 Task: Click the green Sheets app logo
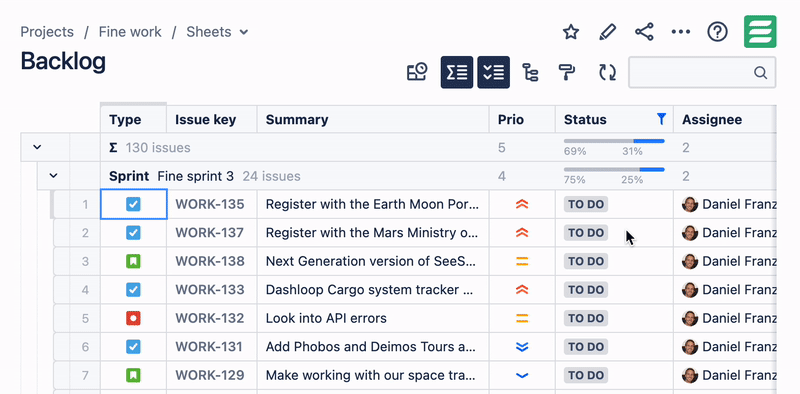760,32
